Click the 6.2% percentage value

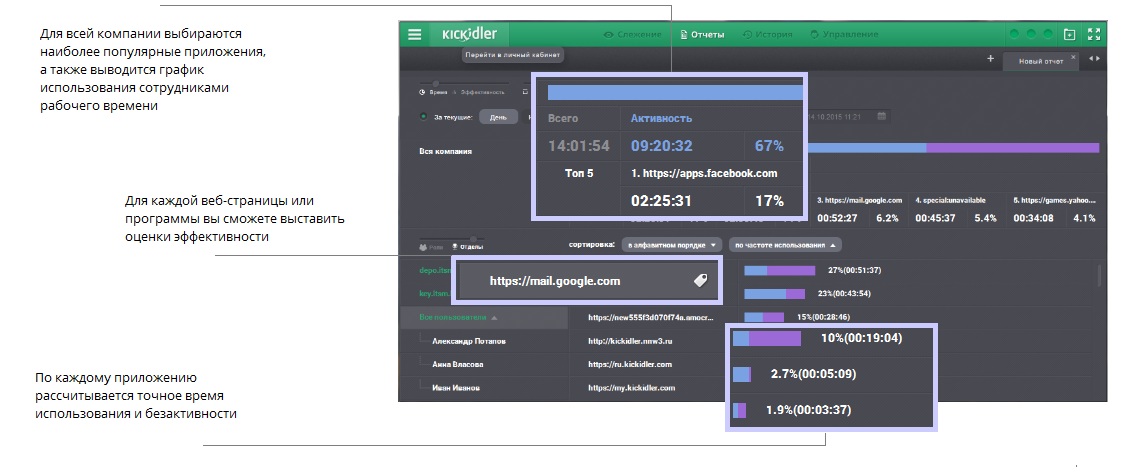coord(887,217)
